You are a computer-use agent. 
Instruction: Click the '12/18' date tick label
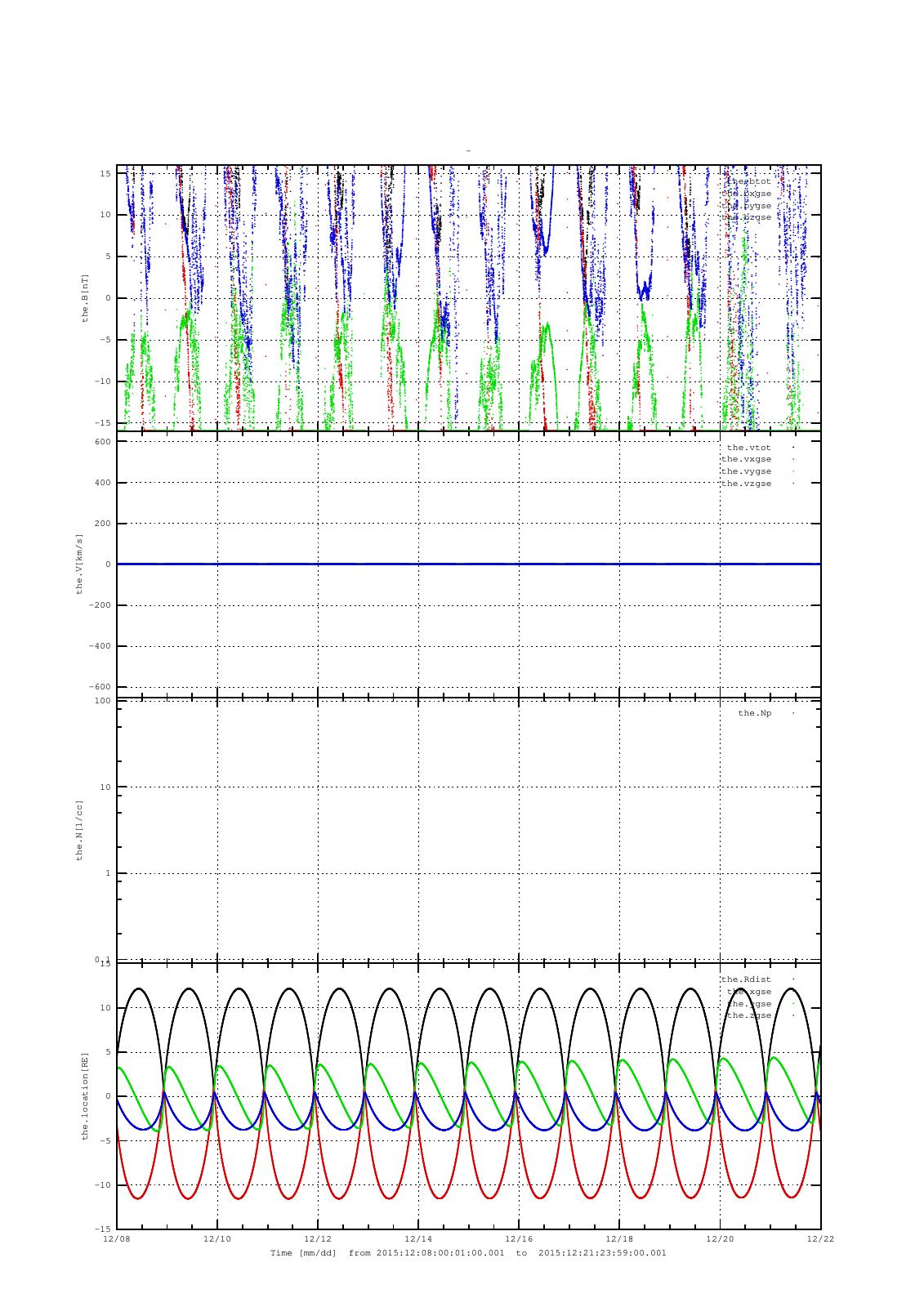coord(619,1238)
